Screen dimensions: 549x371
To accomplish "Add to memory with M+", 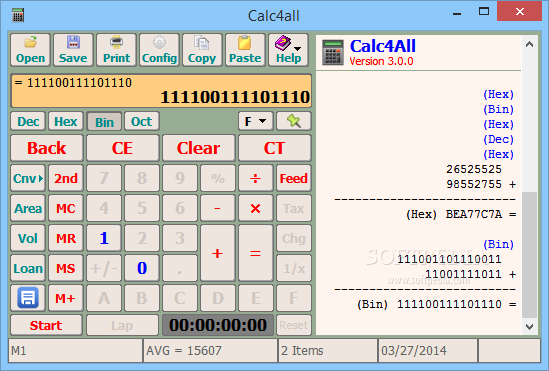I will tap(66, 298).
